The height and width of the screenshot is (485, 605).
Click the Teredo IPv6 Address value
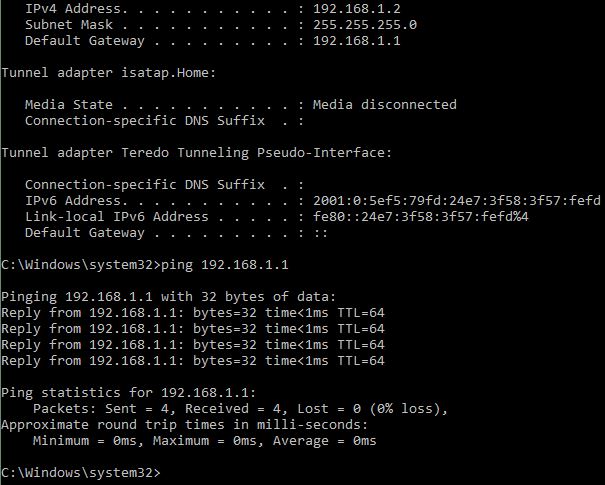[x=456, y=201]
